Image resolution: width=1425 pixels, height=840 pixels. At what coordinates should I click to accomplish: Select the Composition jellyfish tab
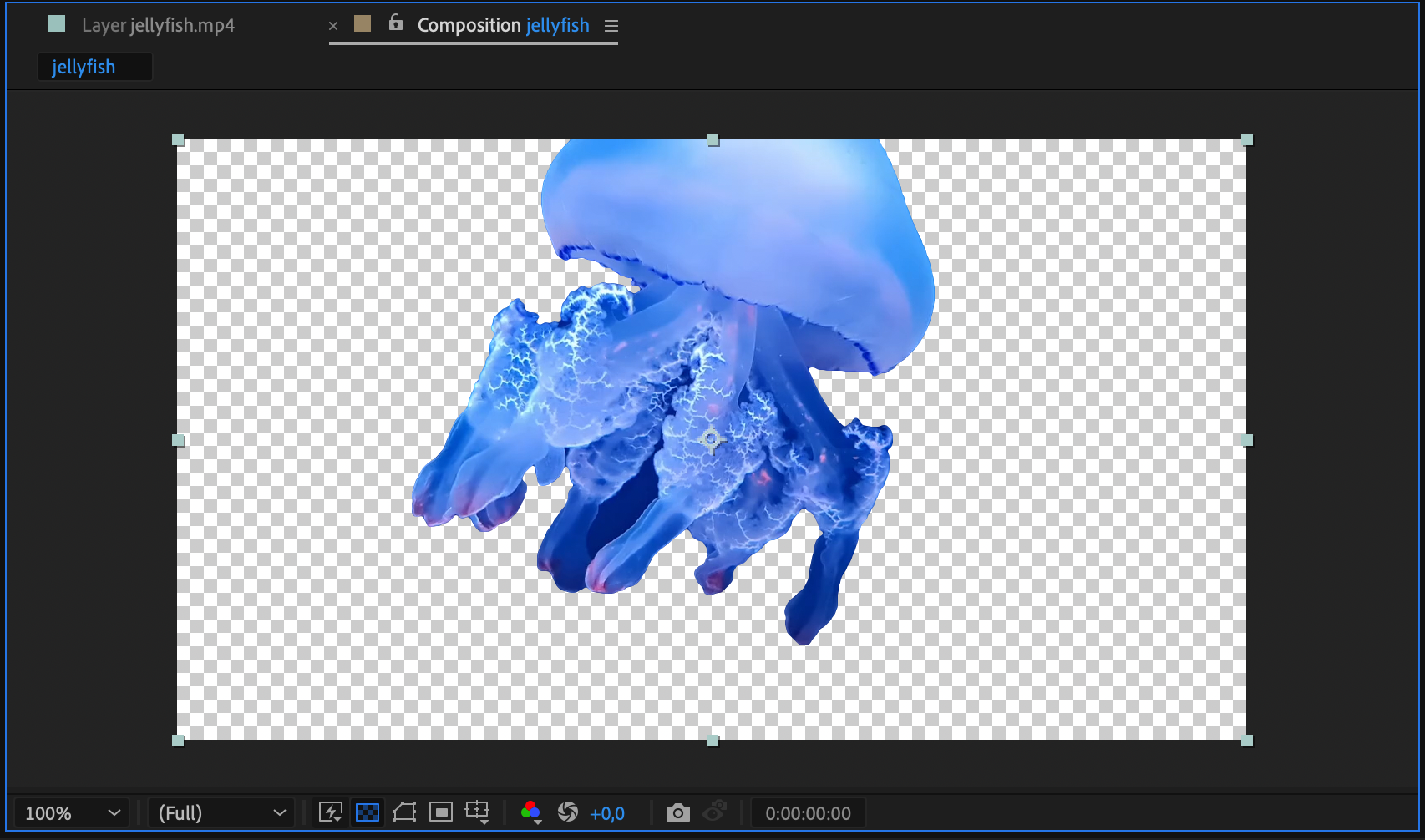coord(503,26)
